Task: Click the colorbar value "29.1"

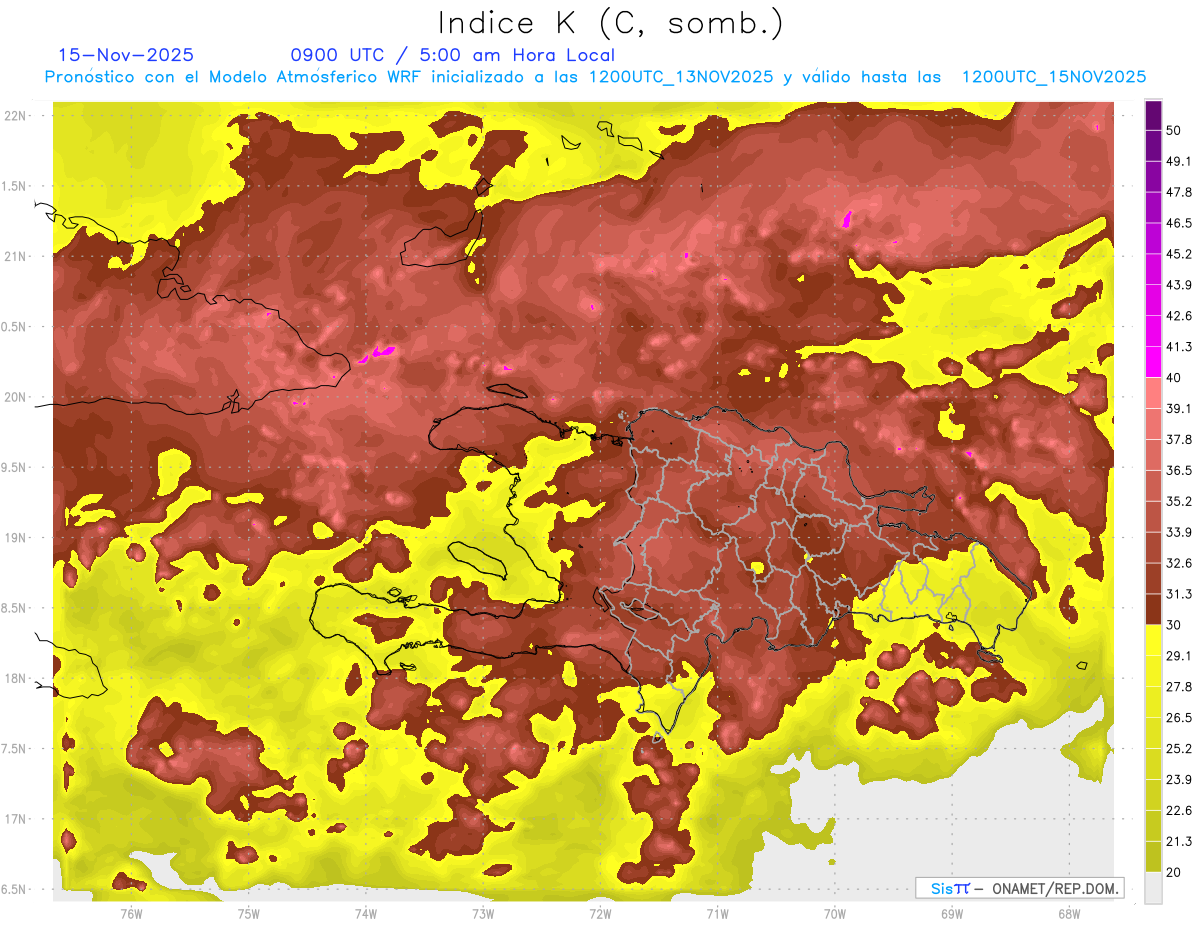Action: pyautogui.click(x=1179, y=656)
